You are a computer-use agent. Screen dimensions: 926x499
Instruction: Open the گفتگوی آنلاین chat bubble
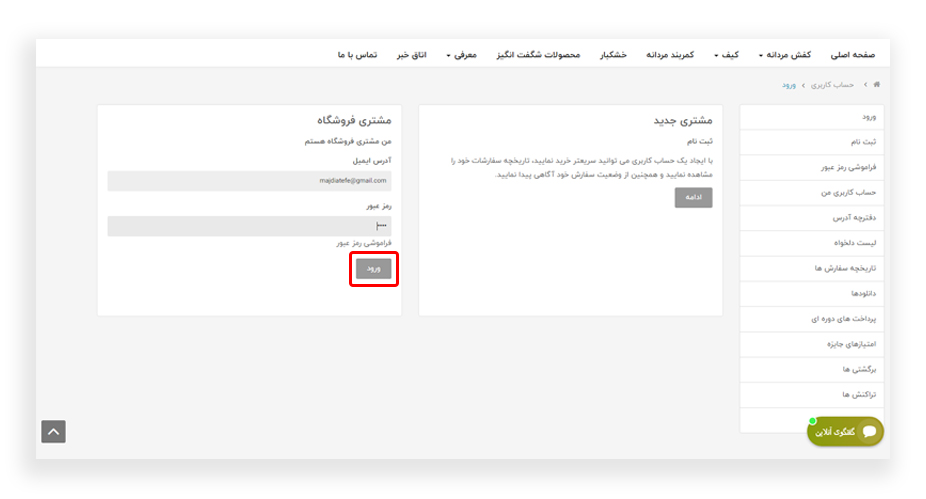point(845,431)
